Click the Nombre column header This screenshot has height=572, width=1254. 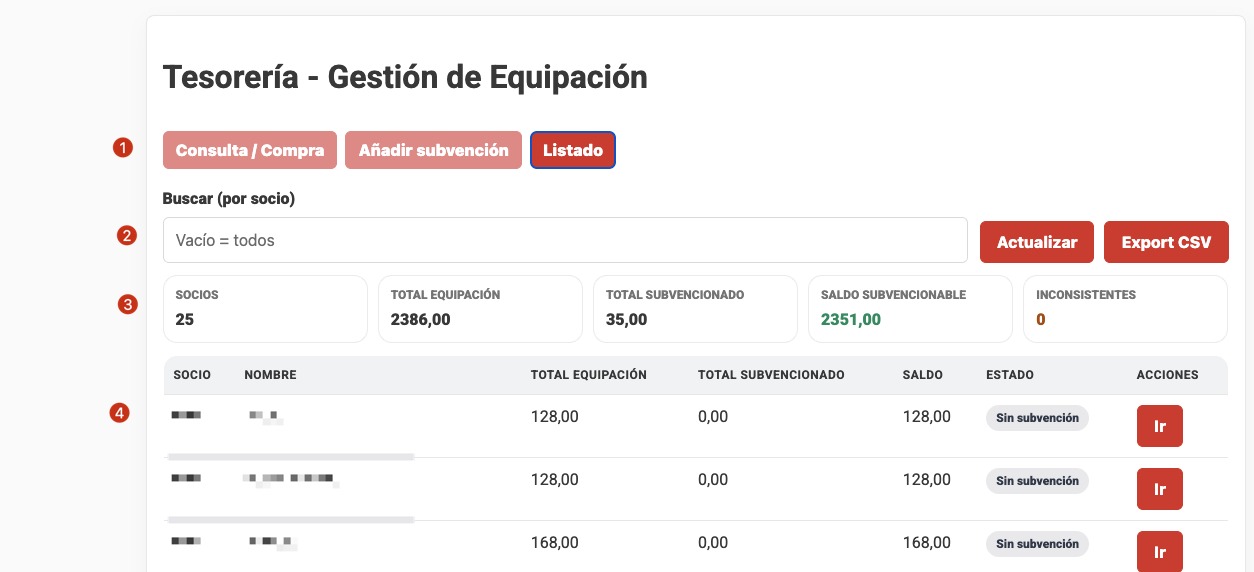(270, 375)
